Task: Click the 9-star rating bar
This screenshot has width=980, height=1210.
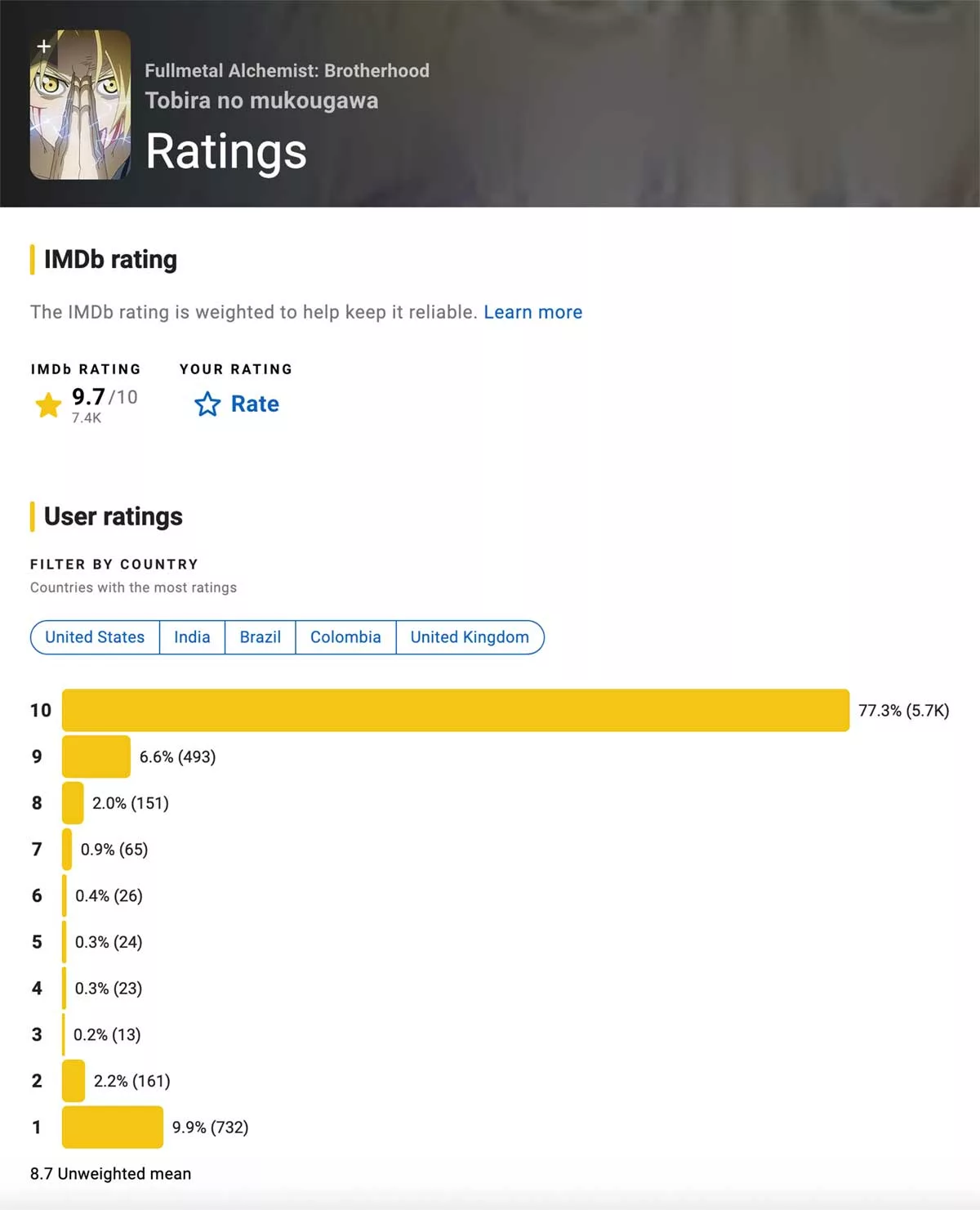Action: coord(96,757)
